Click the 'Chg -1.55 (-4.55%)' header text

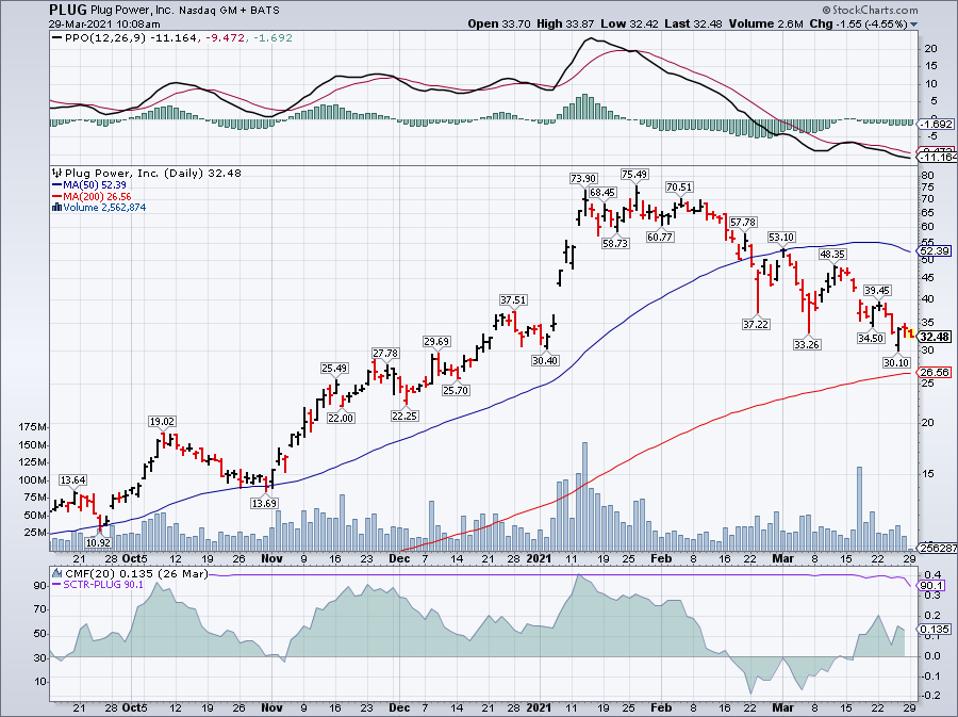859,24
